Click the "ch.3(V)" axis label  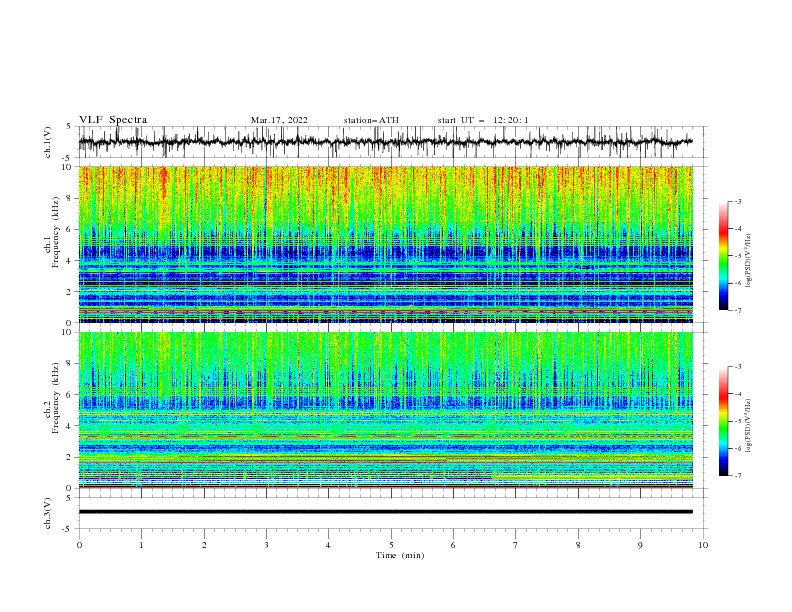point(48,513)
